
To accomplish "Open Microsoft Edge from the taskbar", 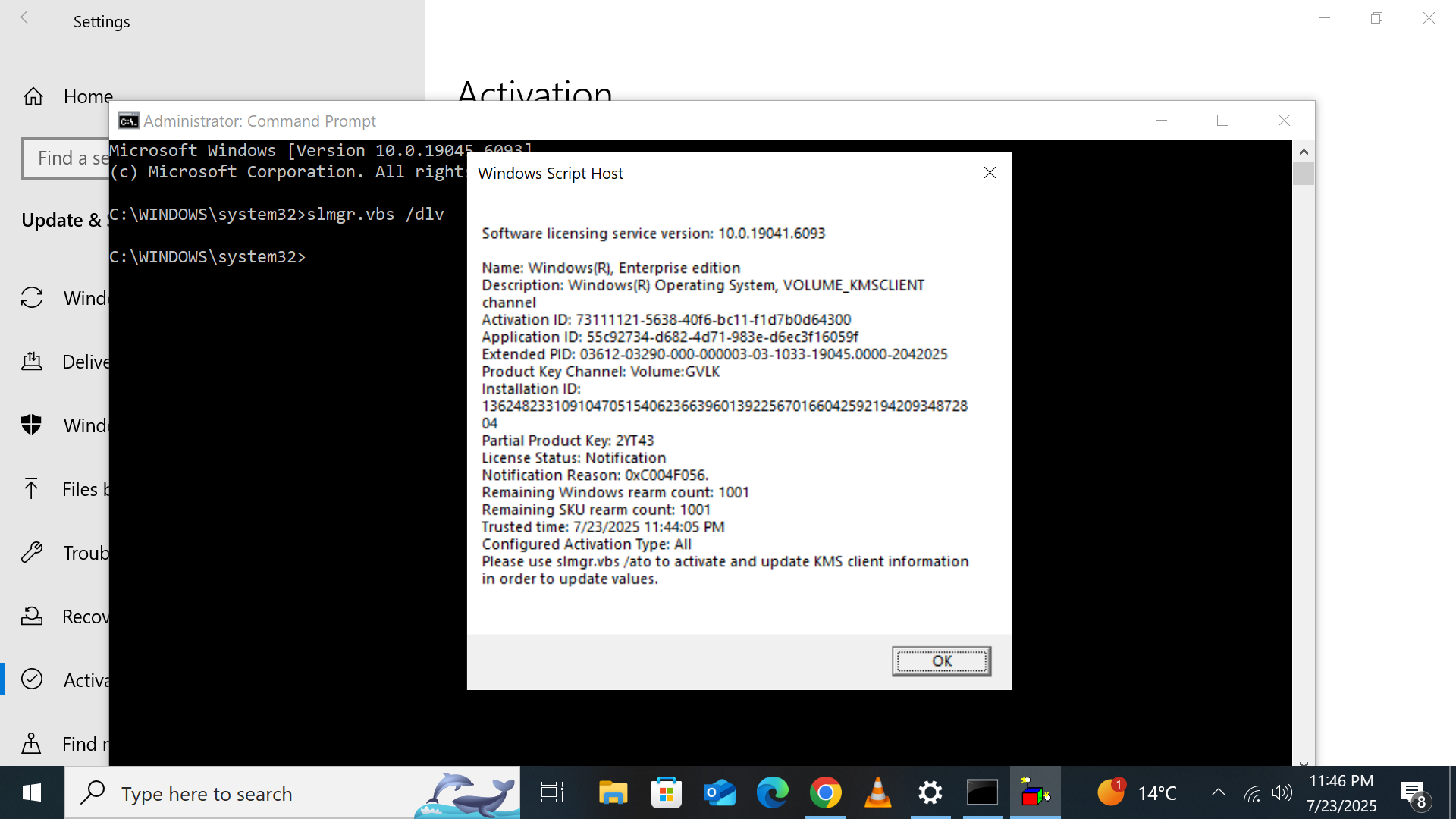I will coord(772,793).
